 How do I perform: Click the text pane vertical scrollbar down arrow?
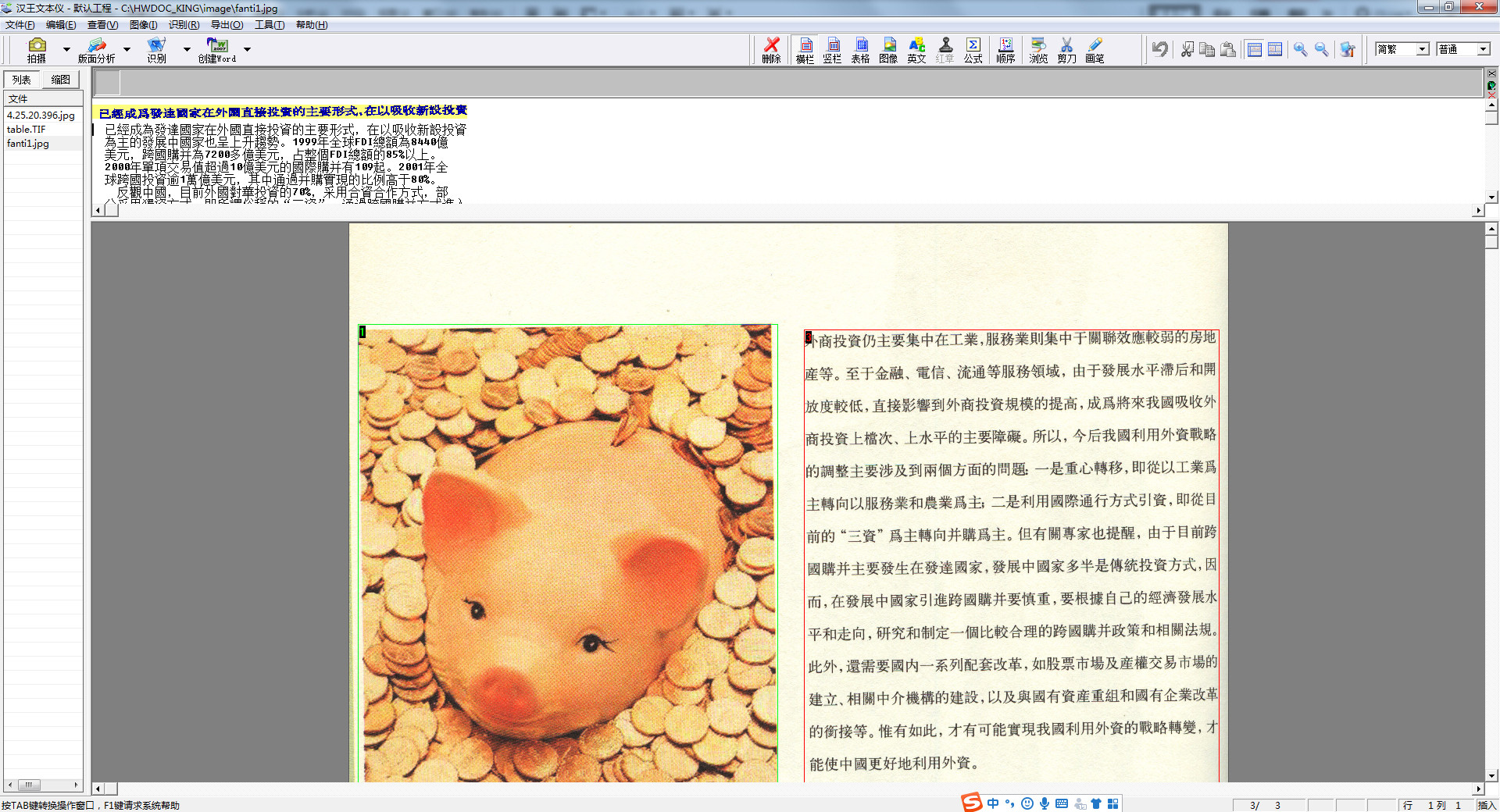pyautogui.click(x=1491, y=198)
